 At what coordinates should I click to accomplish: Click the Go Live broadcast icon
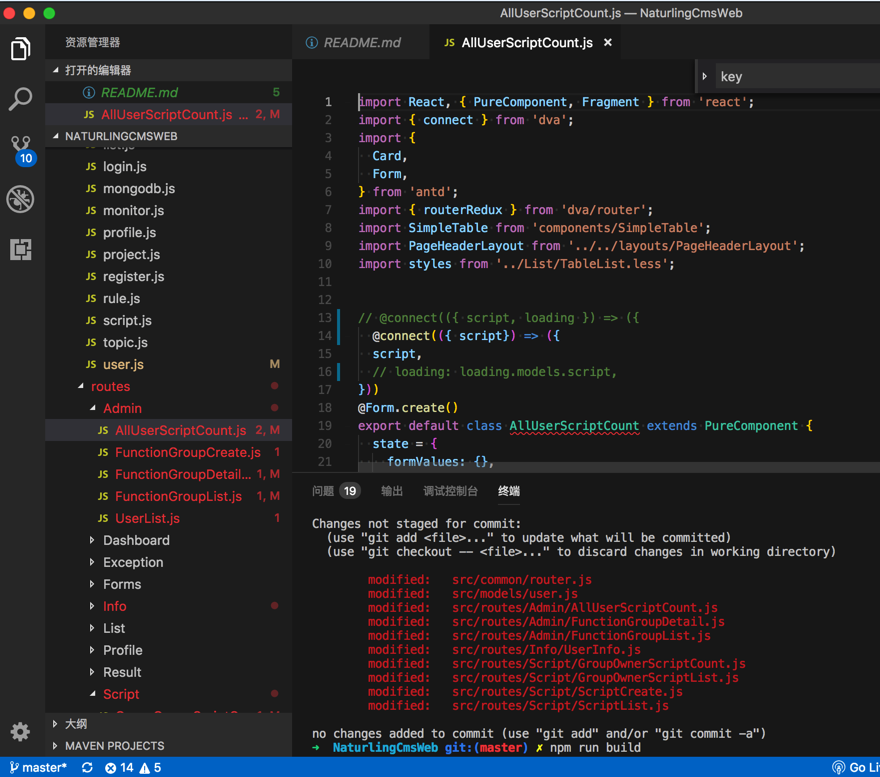click(x=838, y=767)
